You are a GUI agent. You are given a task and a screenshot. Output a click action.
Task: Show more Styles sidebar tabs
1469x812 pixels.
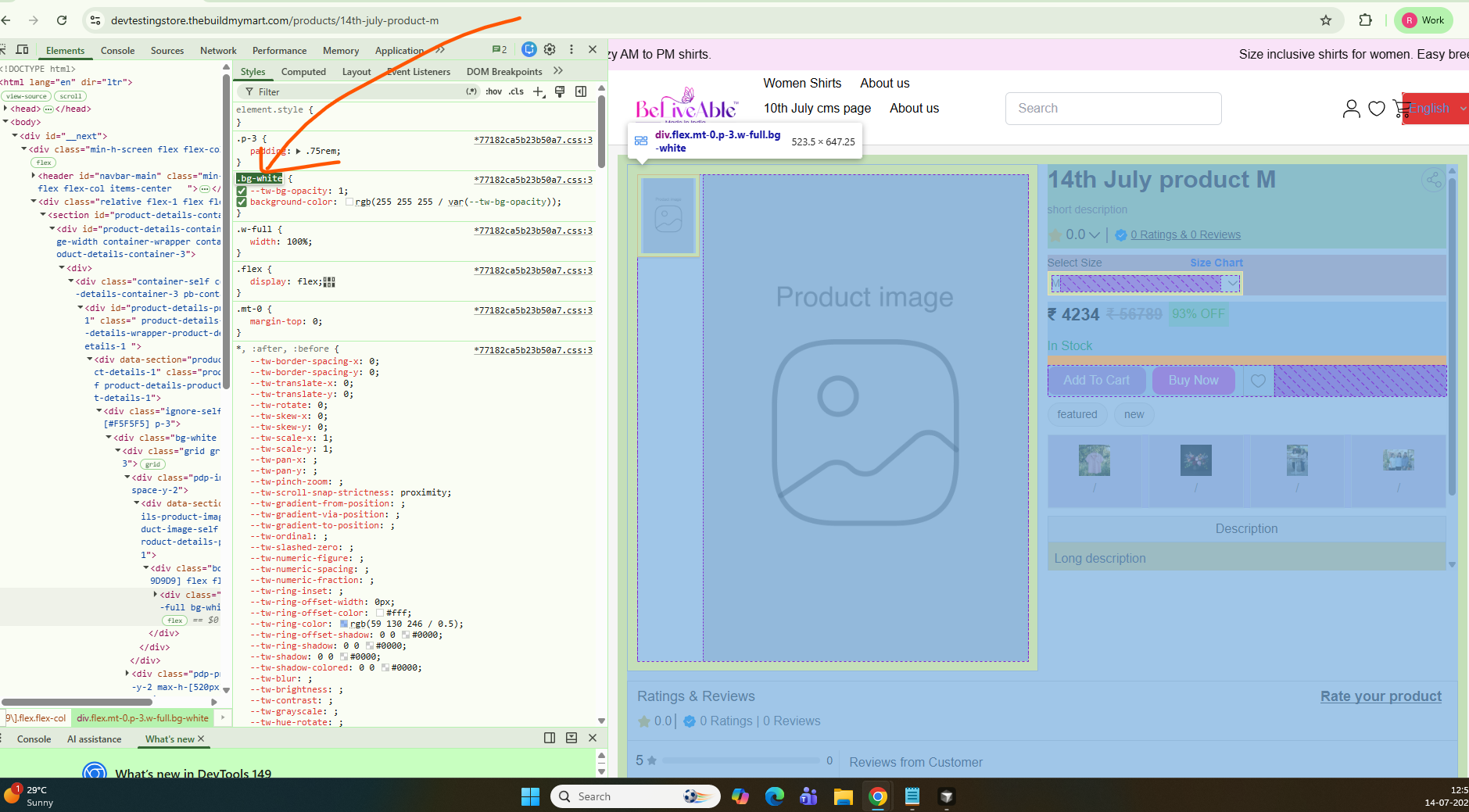557,71
